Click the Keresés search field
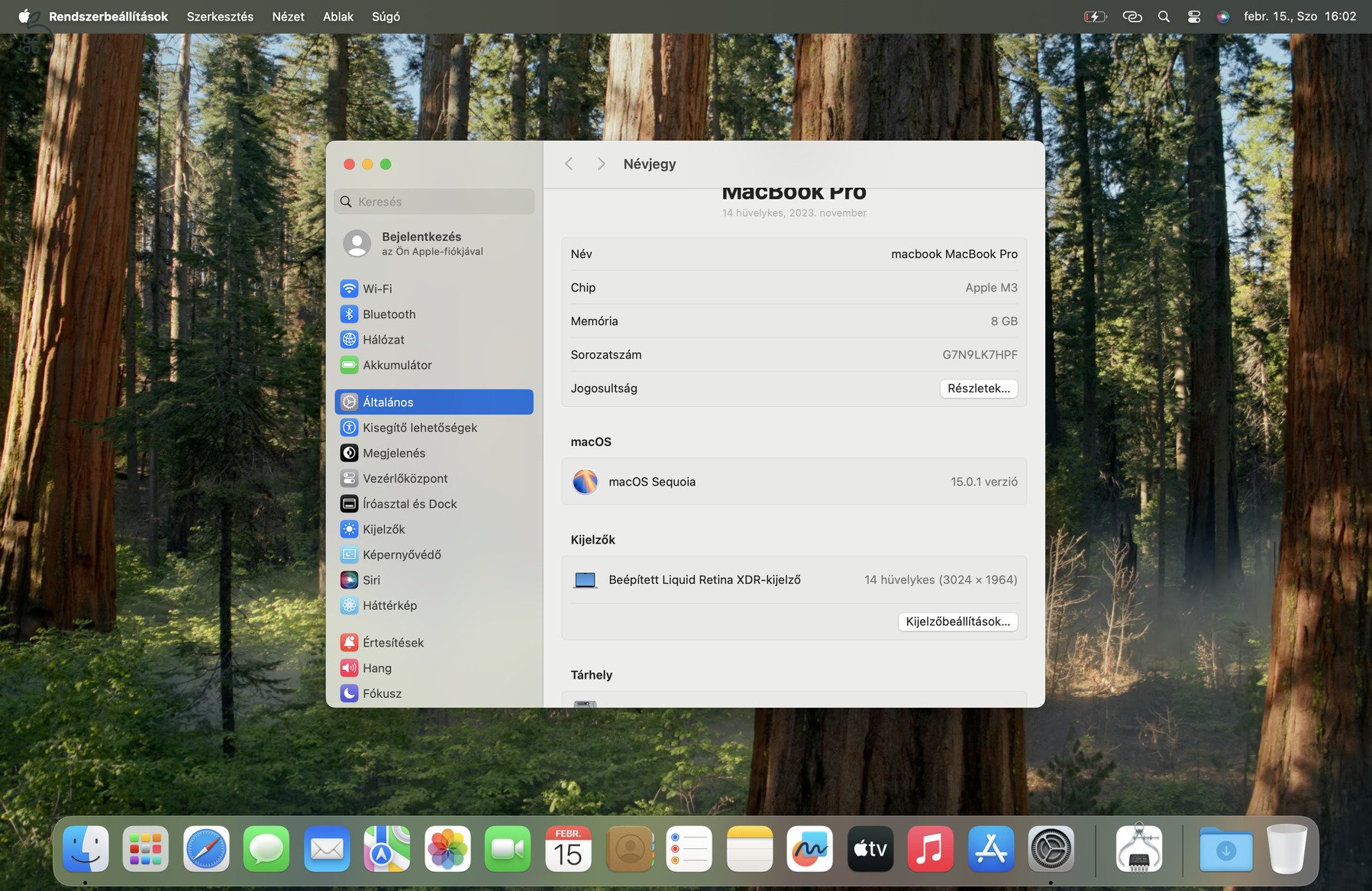This screenshot has width=1372, height=891. pyautogui.click(x=434, y=202)
